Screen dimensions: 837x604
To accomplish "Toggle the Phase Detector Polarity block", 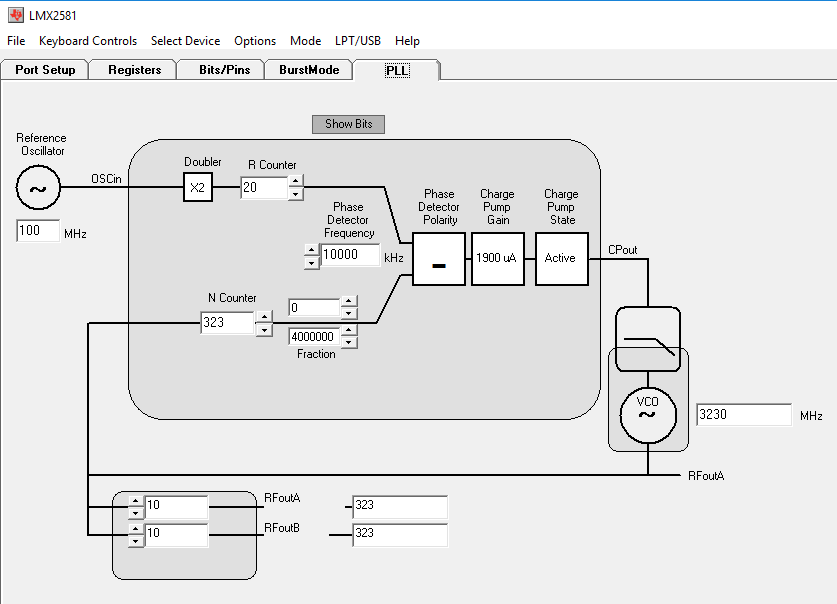I will tap(439, 259).
